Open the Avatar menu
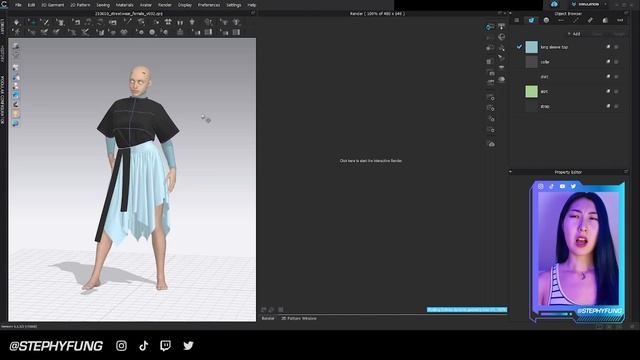The width and height of the screenshot is (640, 360). click(x=146, y=5)
